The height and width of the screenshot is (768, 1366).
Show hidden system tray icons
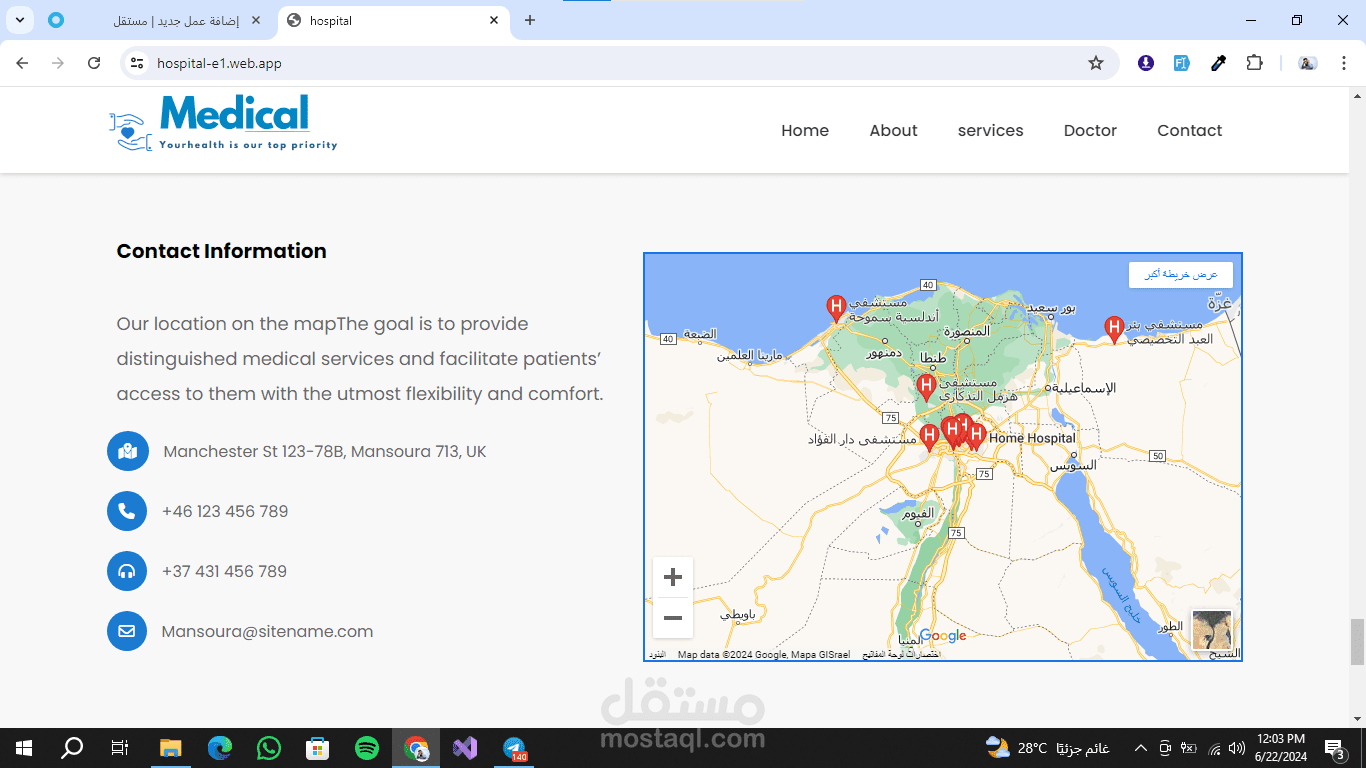coord(1140,748)
